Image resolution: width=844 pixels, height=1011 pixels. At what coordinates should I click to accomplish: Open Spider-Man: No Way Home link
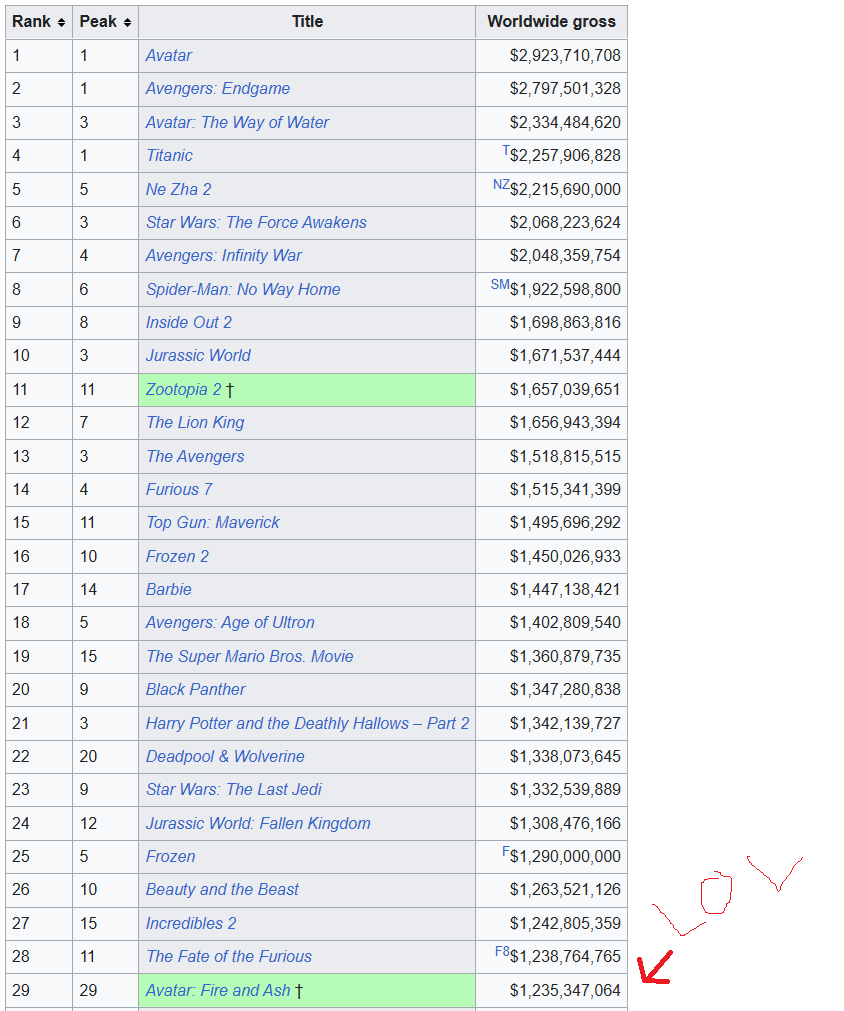(x=243, y=290)
